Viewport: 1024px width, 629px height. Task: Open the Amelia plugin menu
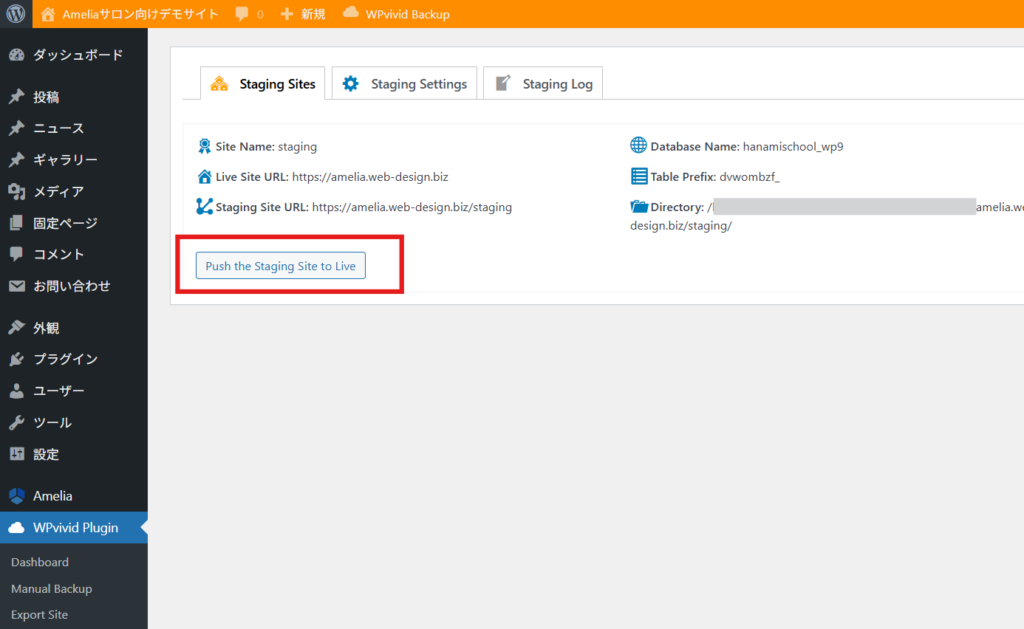(52, 496)
